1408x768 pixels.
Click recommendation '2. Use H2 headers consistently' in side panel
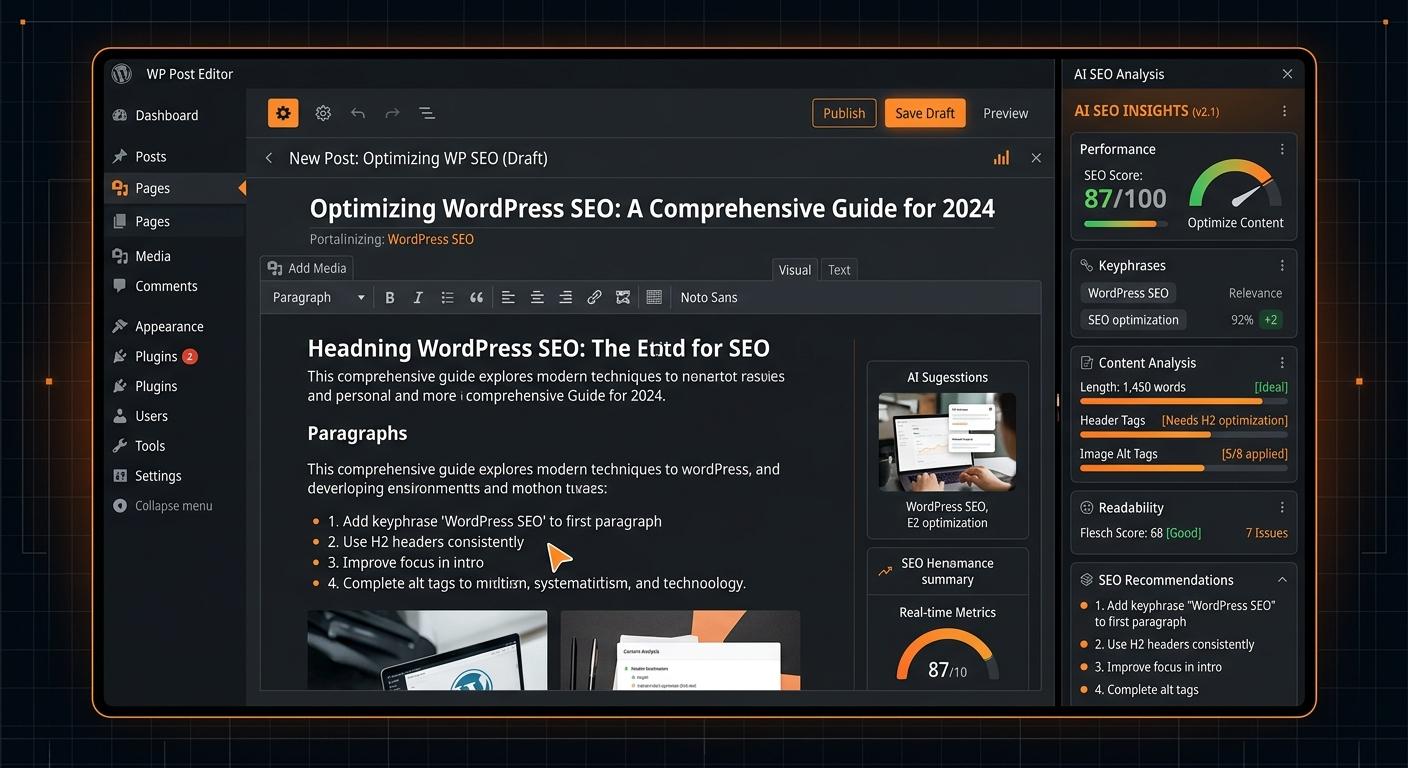pyautogui.click(x=1174, y=644)
